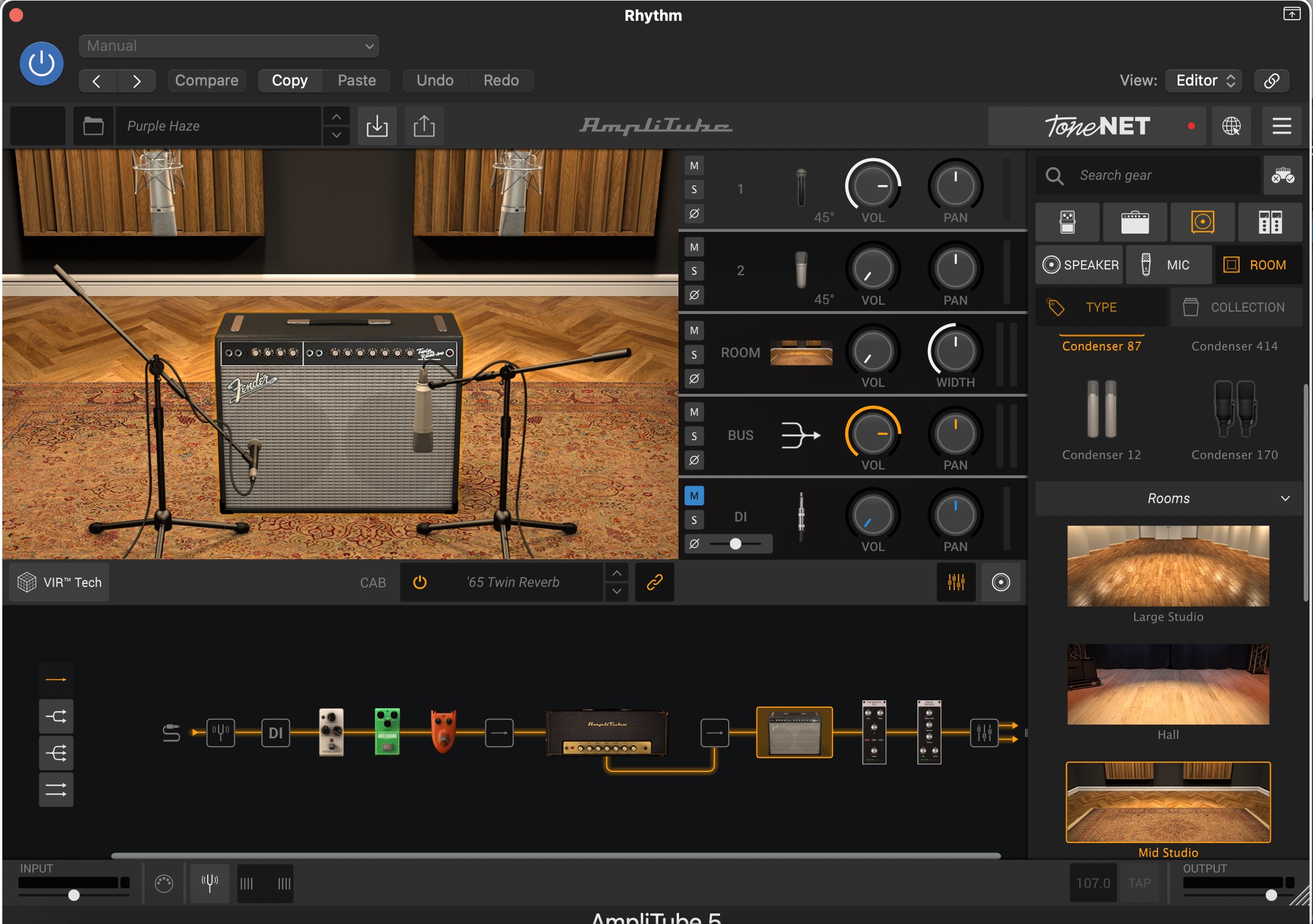Viewport: 1313px width, 924px height.
Task: Click the Redo button
Action: (501, 80)
